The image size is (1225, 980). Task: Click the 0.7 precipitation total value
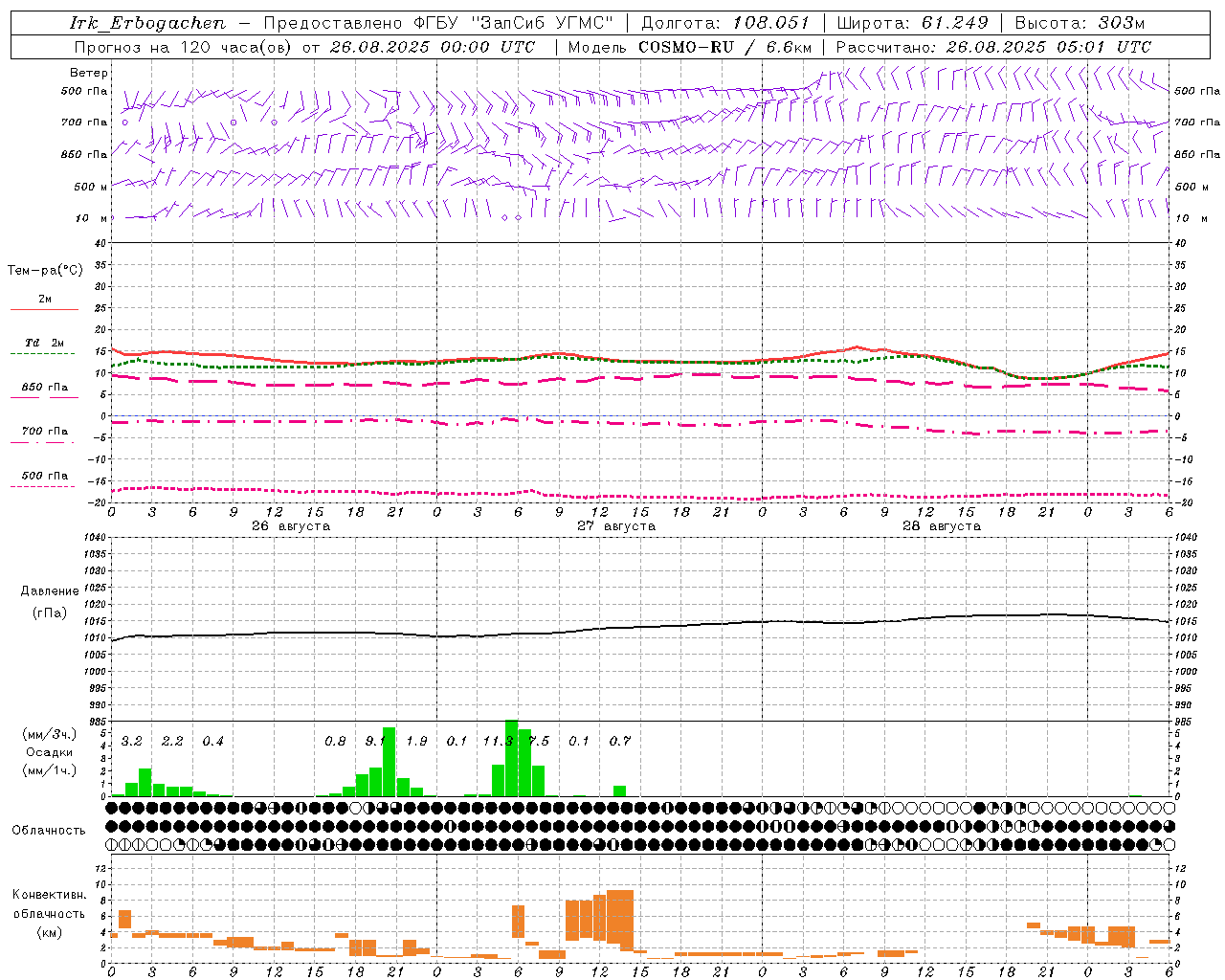pyautogui.click(x=620, y=741)
